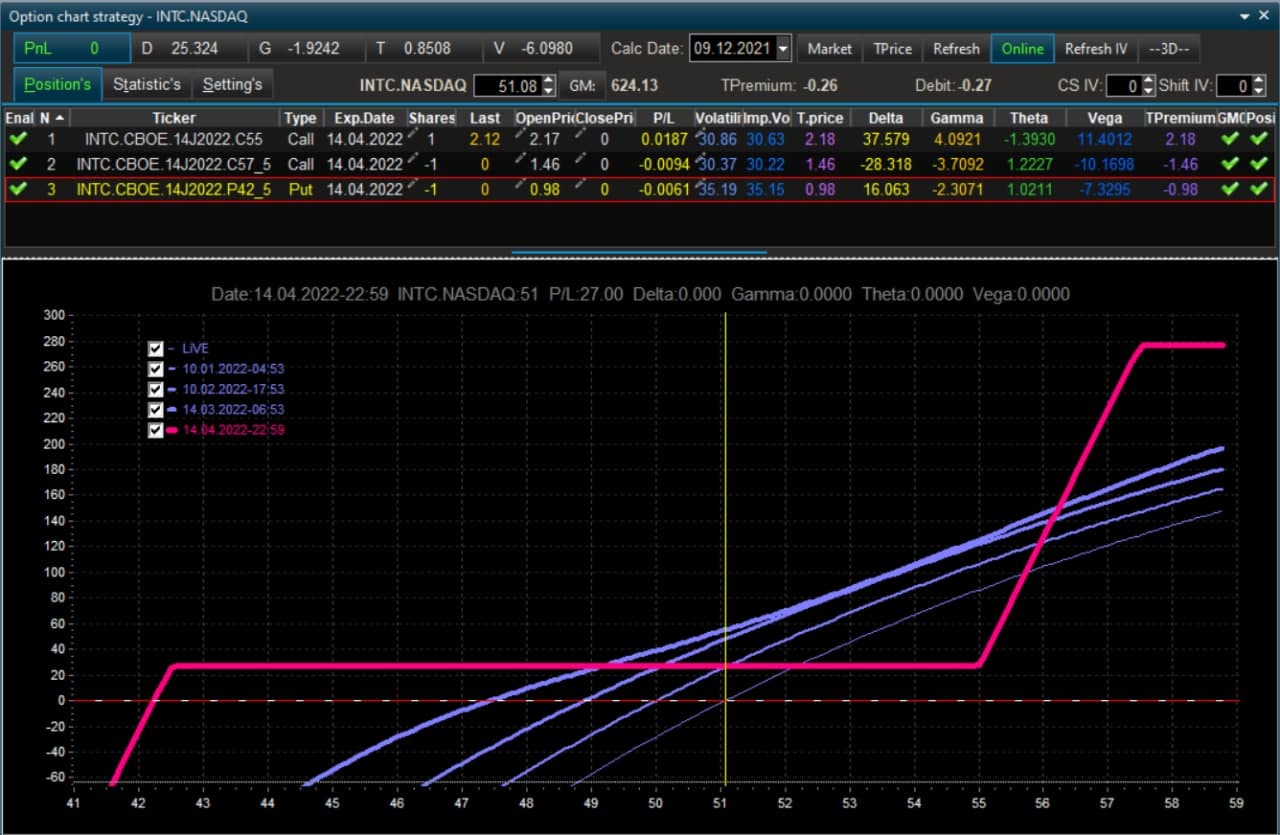Sort the table by Ticker column header
The height and width of the screenshot is (835, 1280).
[174, 117]
